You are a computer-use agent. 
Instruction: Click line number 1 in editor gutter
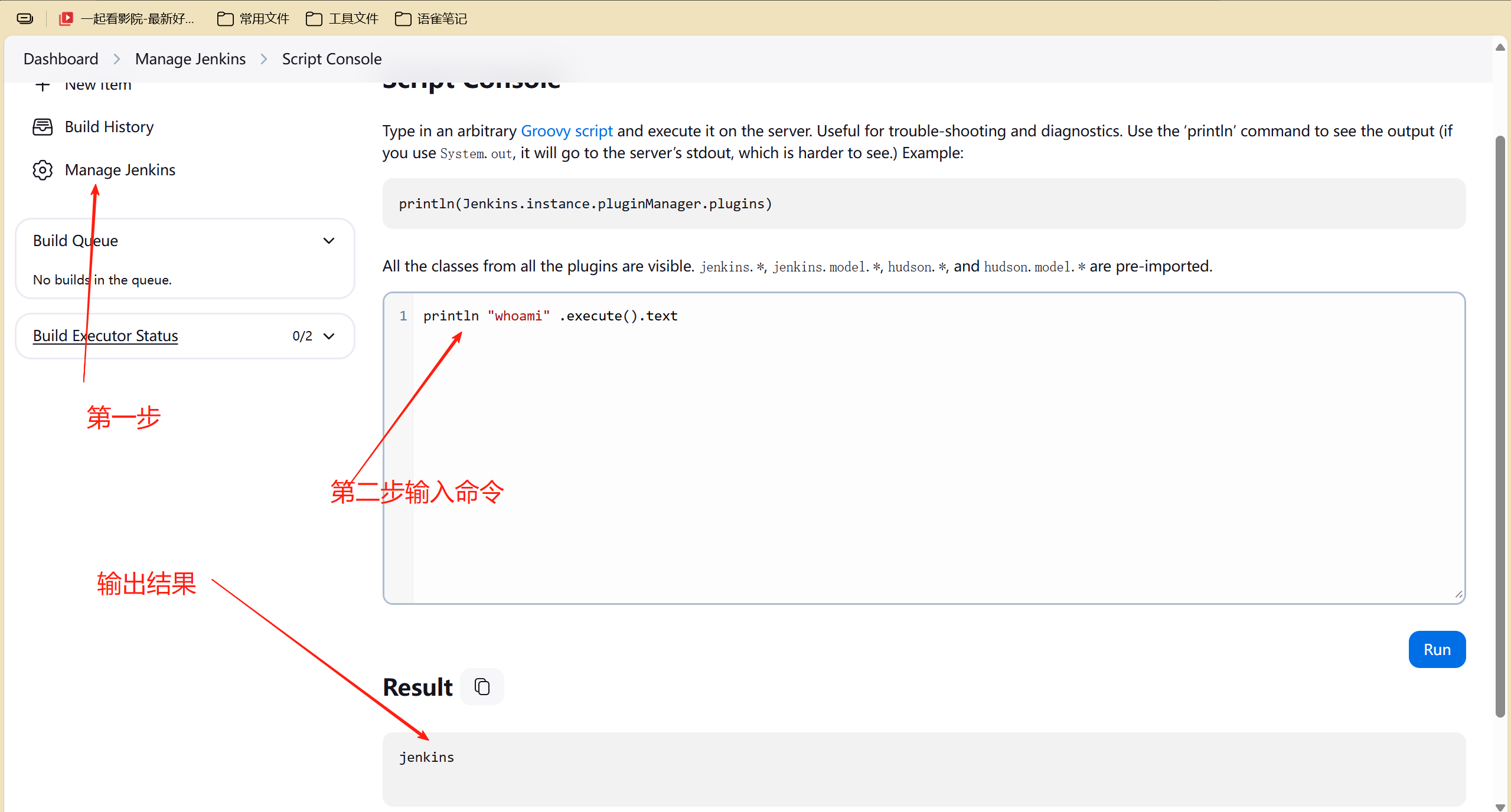click(403, 316)
